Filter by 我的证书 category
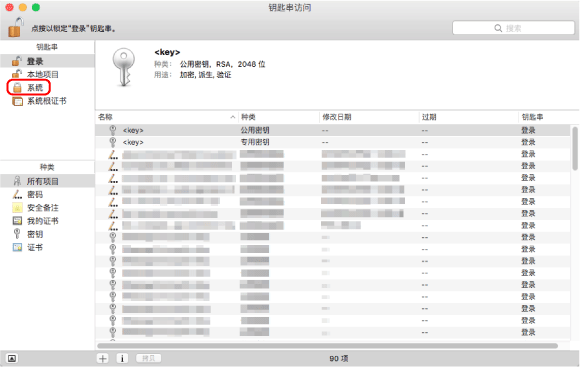Image resolution: width=580 pixels, height=367 pixels. tap(47, 221)
